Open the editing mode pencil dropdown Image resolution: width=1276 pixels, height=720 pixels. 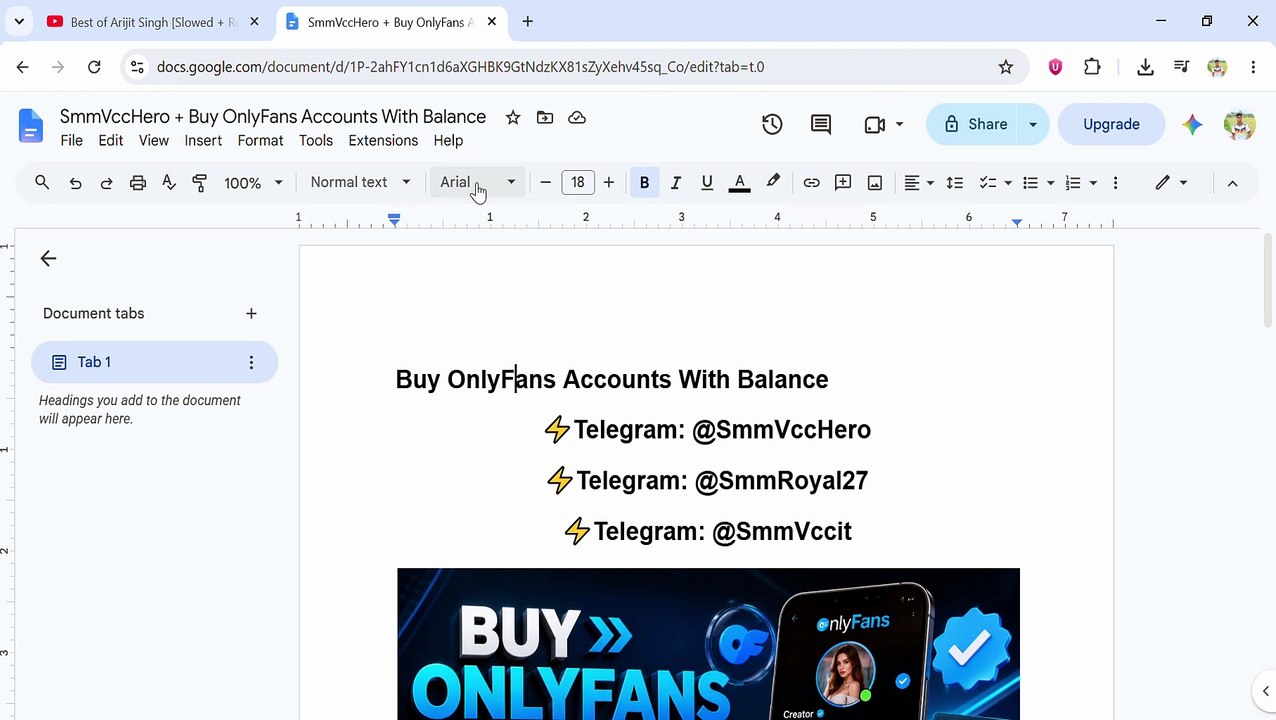click(x=1171, y=182)
